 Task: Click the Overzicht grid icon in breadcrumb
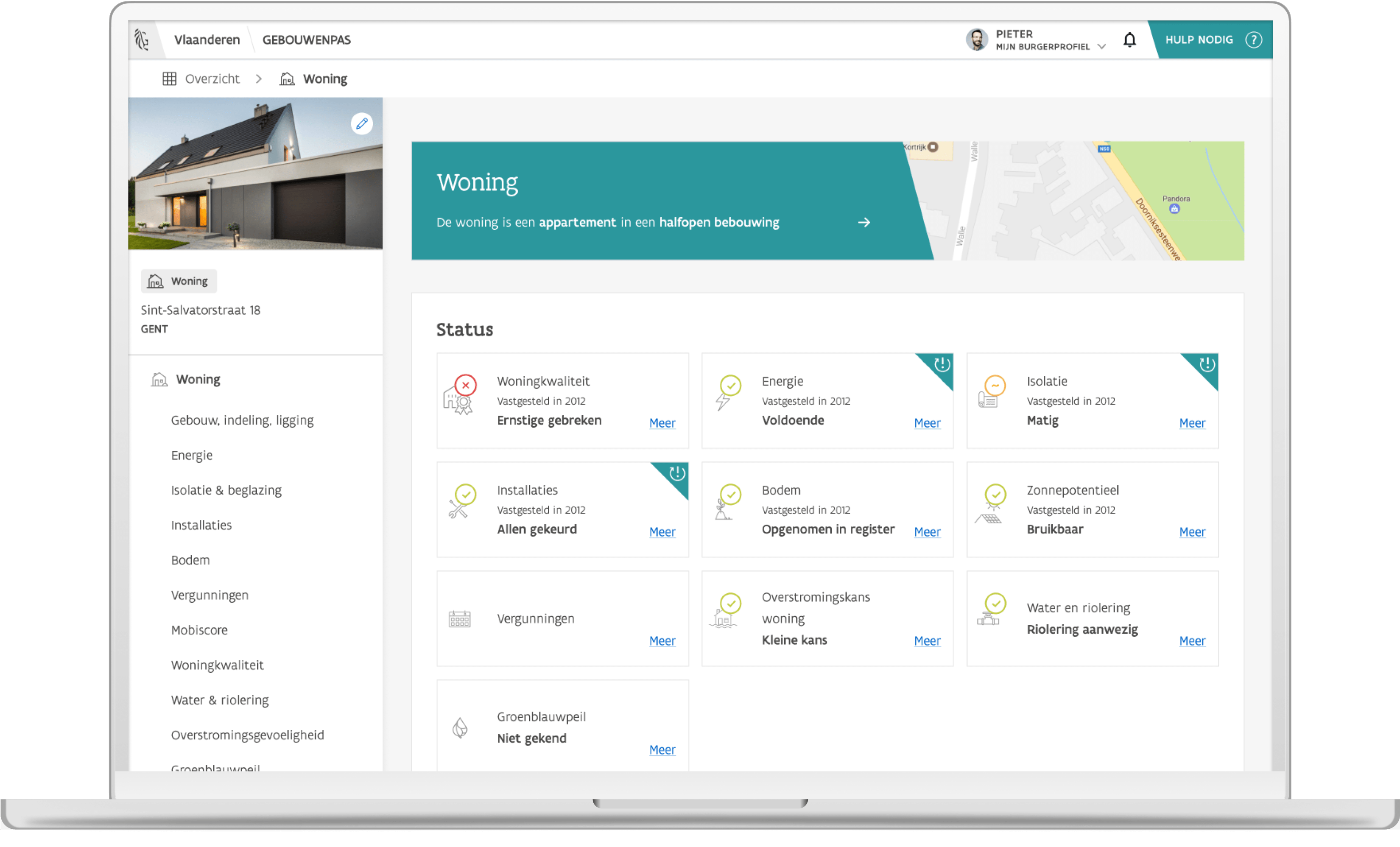coord(169,79)
